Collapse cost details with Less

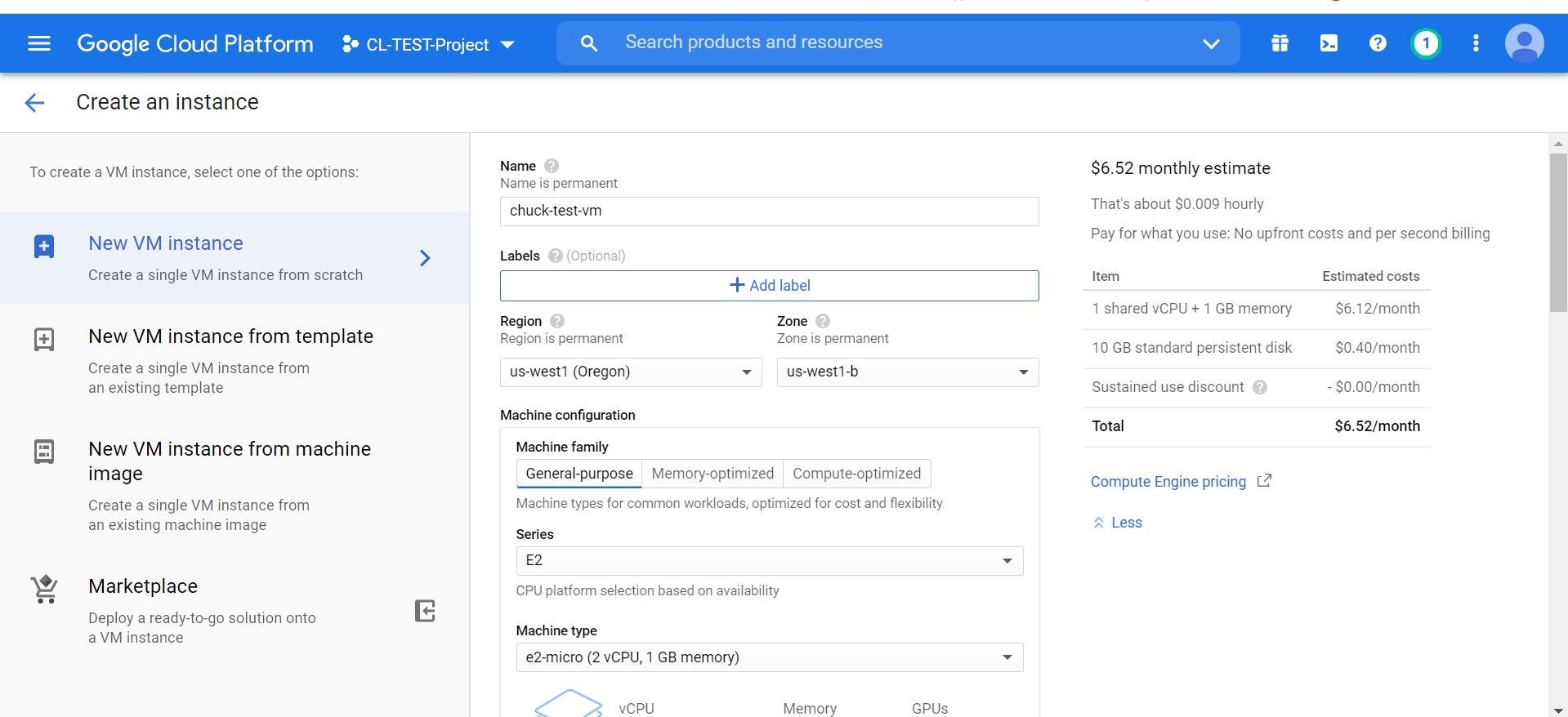click(x=1117, y=523)
